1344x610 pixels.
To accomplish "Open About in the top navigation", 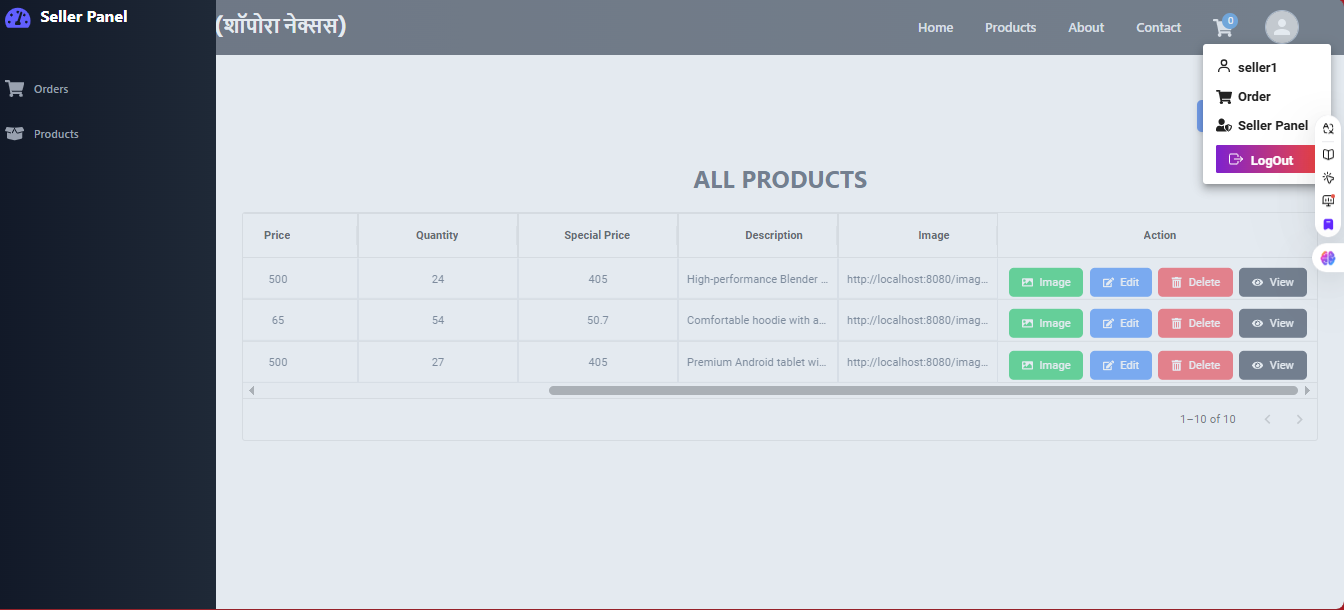I will (x=1086, y=28).
